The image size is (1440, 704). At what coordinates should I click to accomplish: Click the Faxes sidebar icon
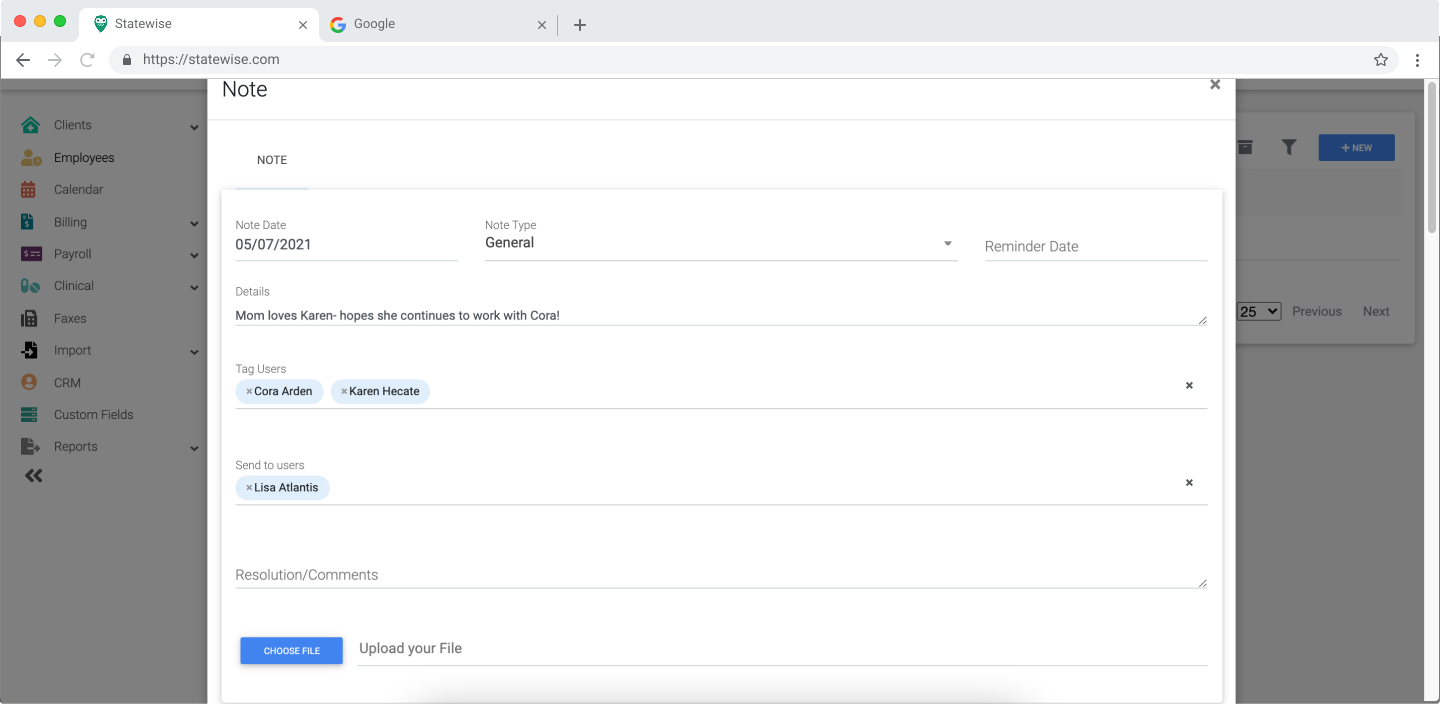29,318
